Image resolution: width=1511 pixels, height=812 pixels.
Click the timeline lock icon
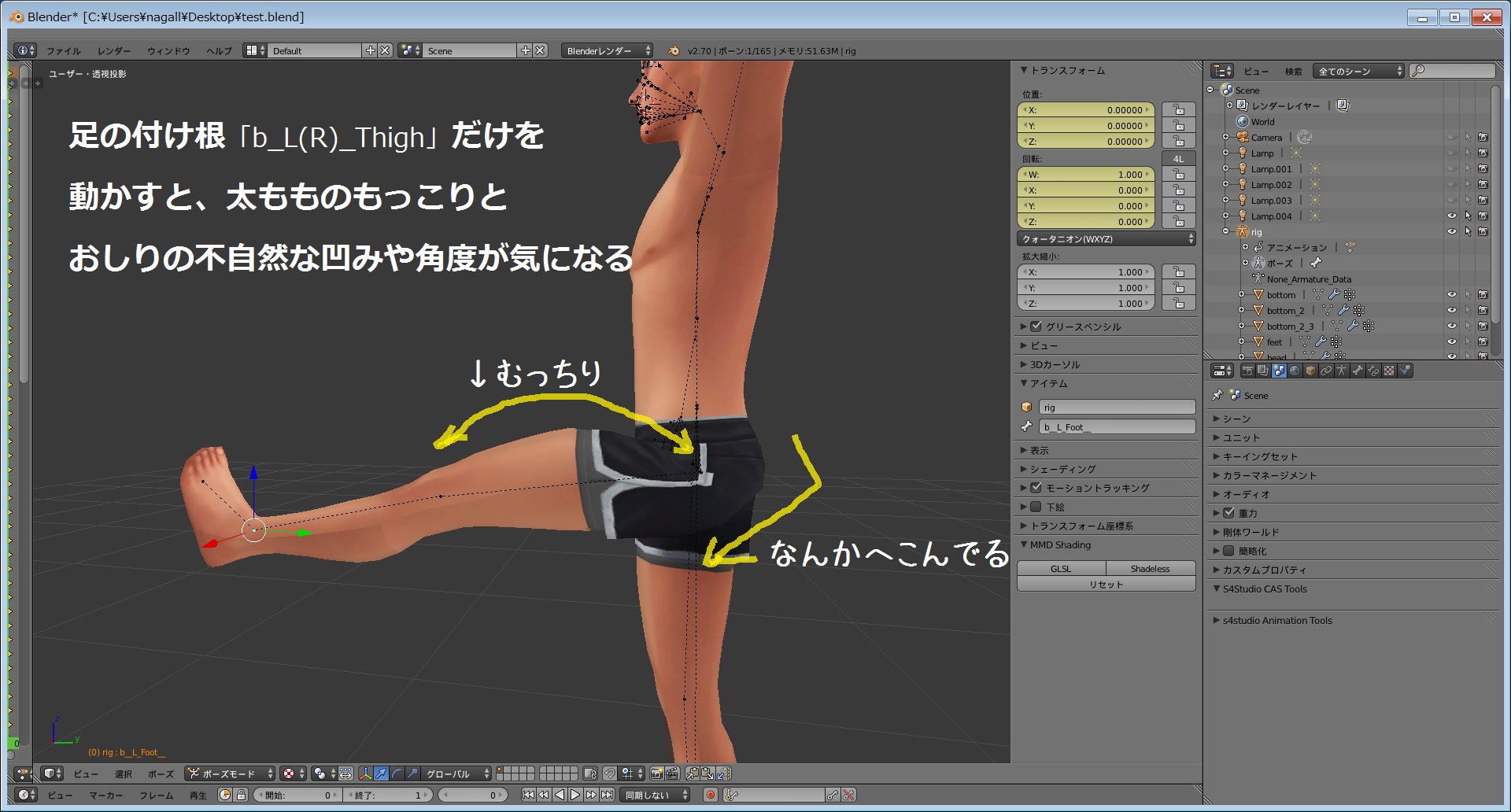[x=242, y=795]
